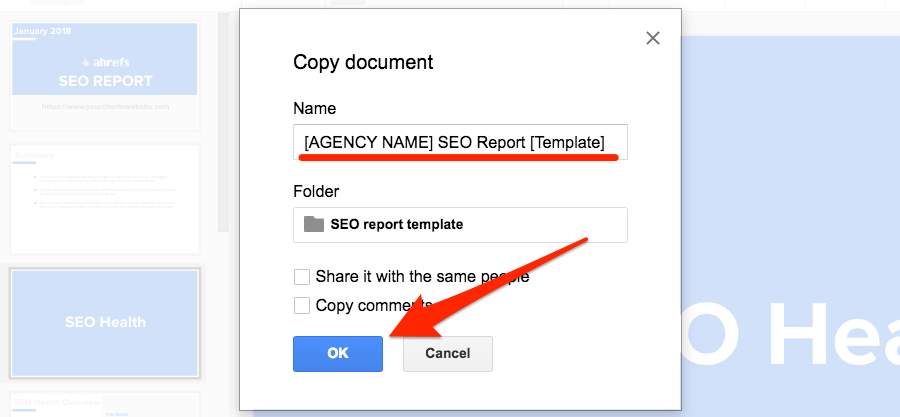
Task: Open the SEO Health Overview slide thumbnail
Action: point(105,404)
